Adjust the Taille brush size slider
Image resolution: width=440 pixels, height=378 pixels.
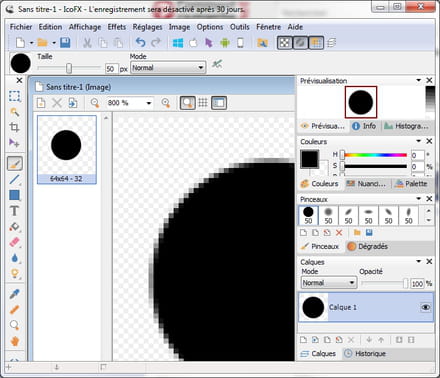point(69,68)
